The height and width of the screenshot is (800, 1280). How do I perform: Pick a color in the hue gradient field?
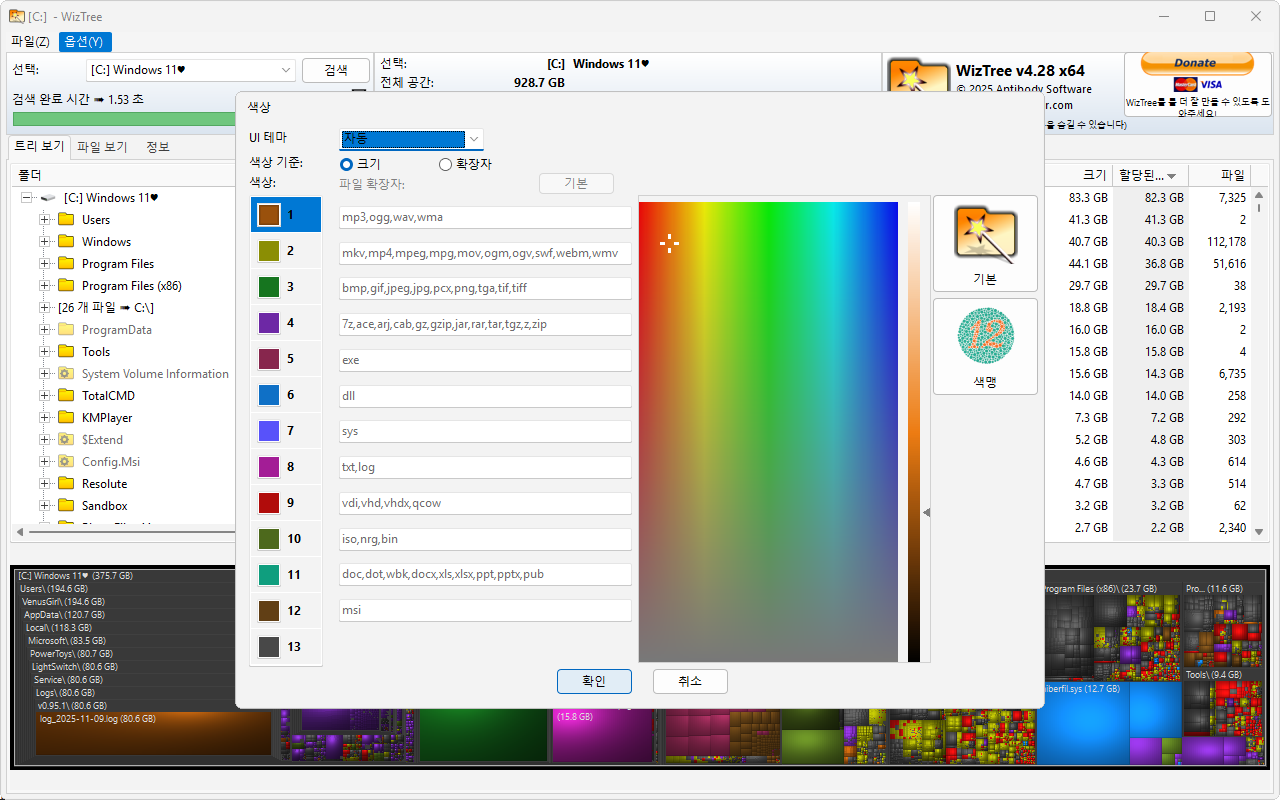pyautogui.click(x=768, y=432)
